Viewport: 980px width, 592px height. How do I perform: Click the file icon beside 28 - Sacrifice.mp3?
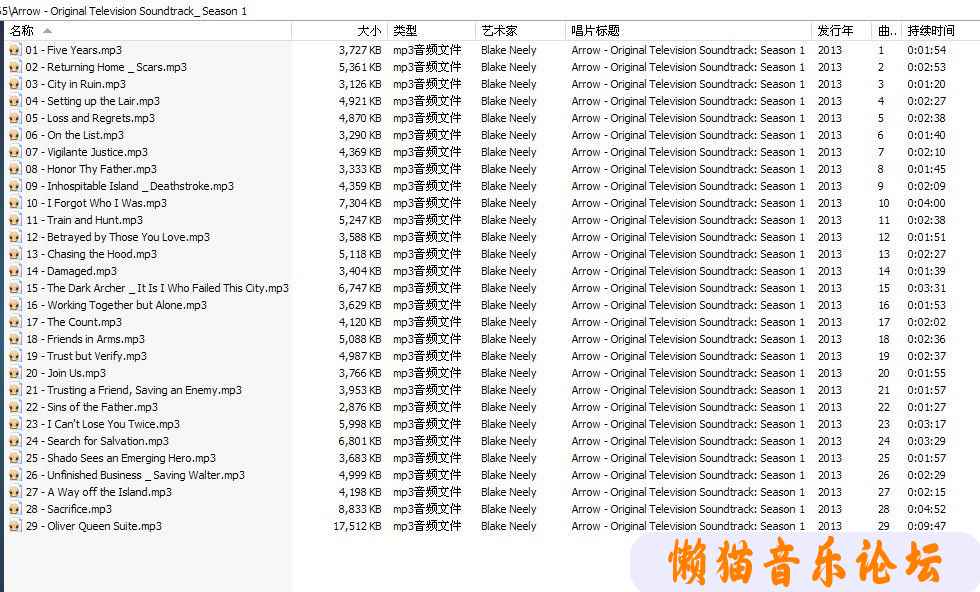click(14, 509)
